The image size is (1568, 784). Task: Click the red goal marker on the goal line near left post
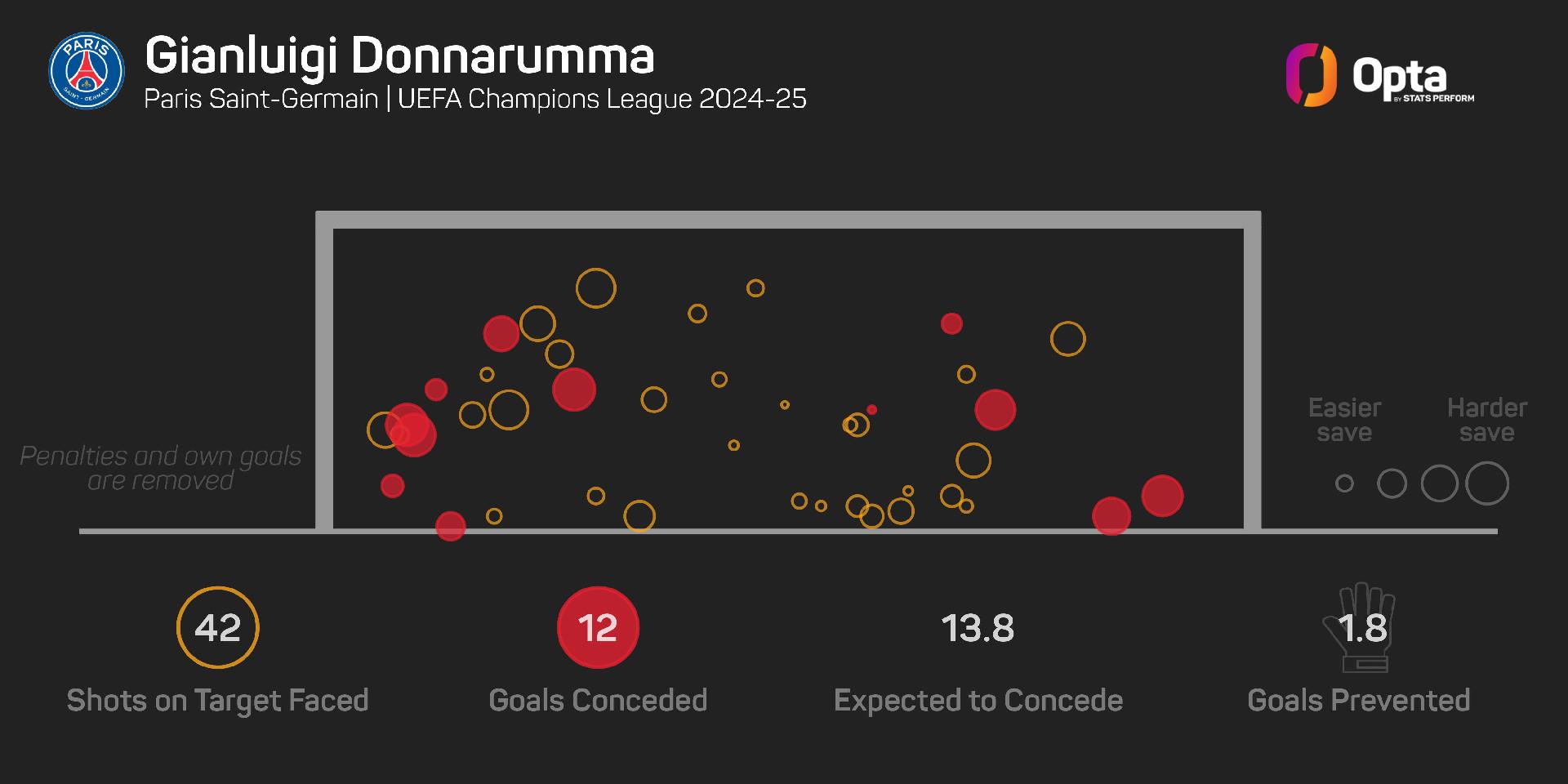tap(451, 526)
